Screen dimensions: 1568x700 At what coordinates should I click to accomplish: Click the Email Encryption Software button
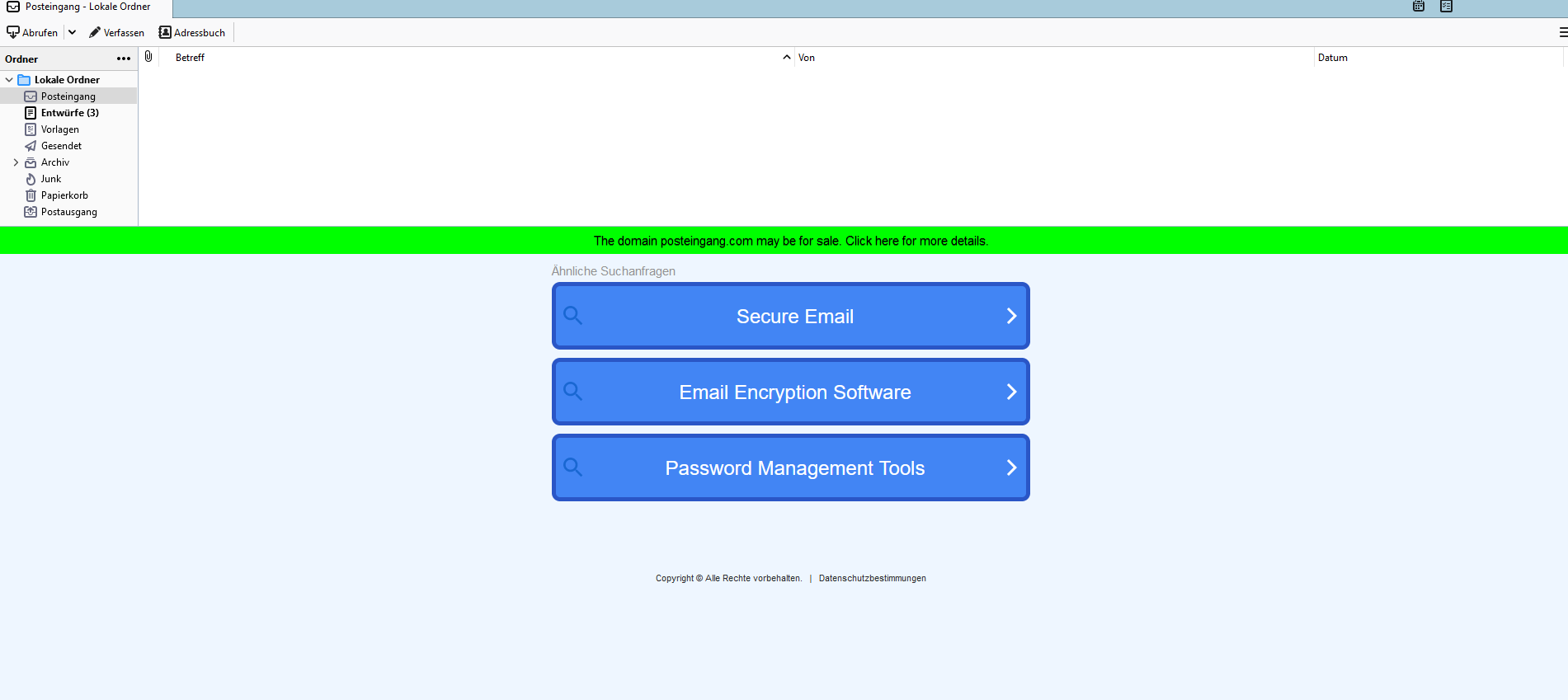coord(791,392)
